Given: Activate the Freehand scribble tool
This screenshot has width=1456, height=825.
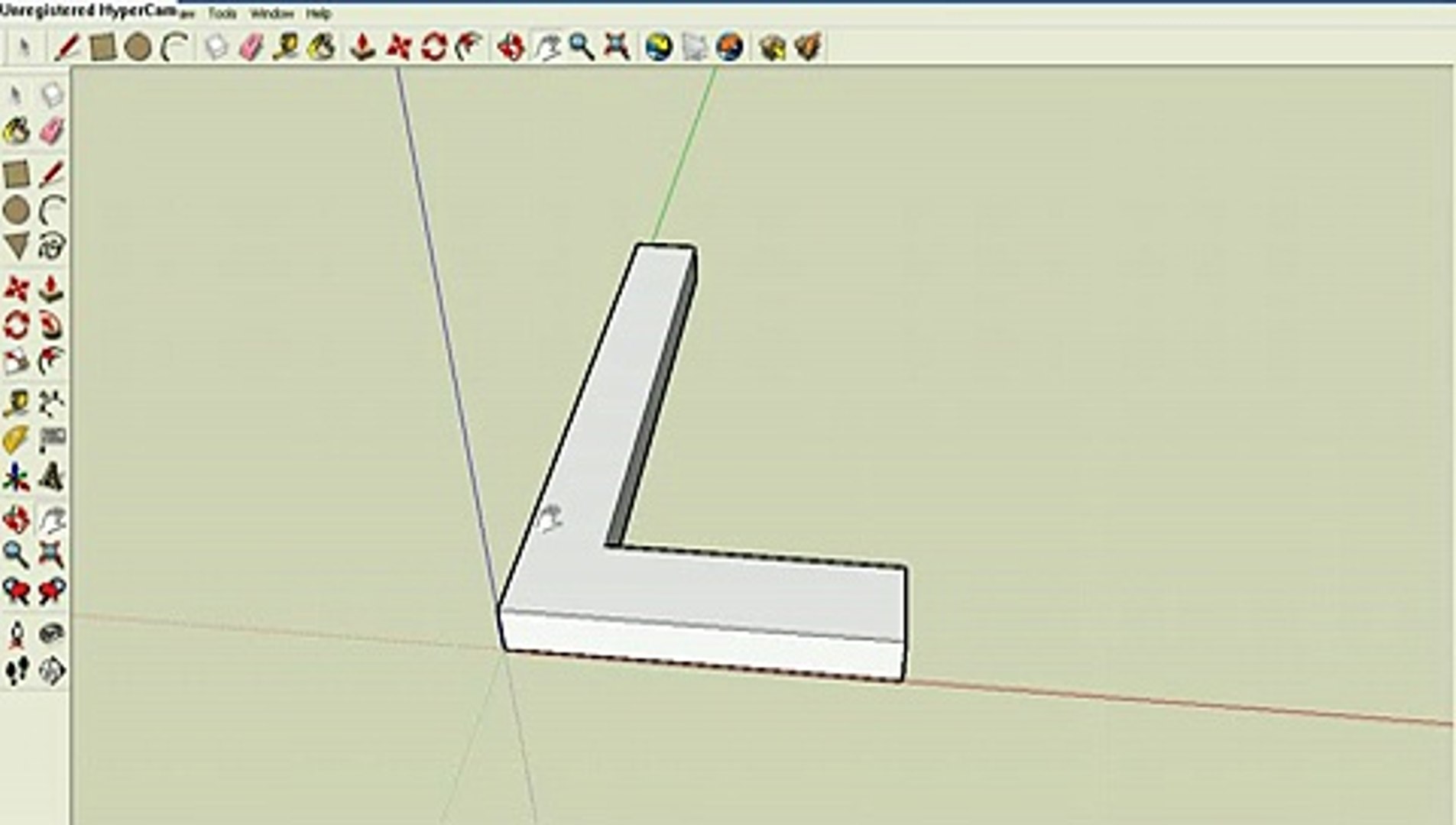Looking at the screenshot, I should pyautogui.click(x=51, y=246).
